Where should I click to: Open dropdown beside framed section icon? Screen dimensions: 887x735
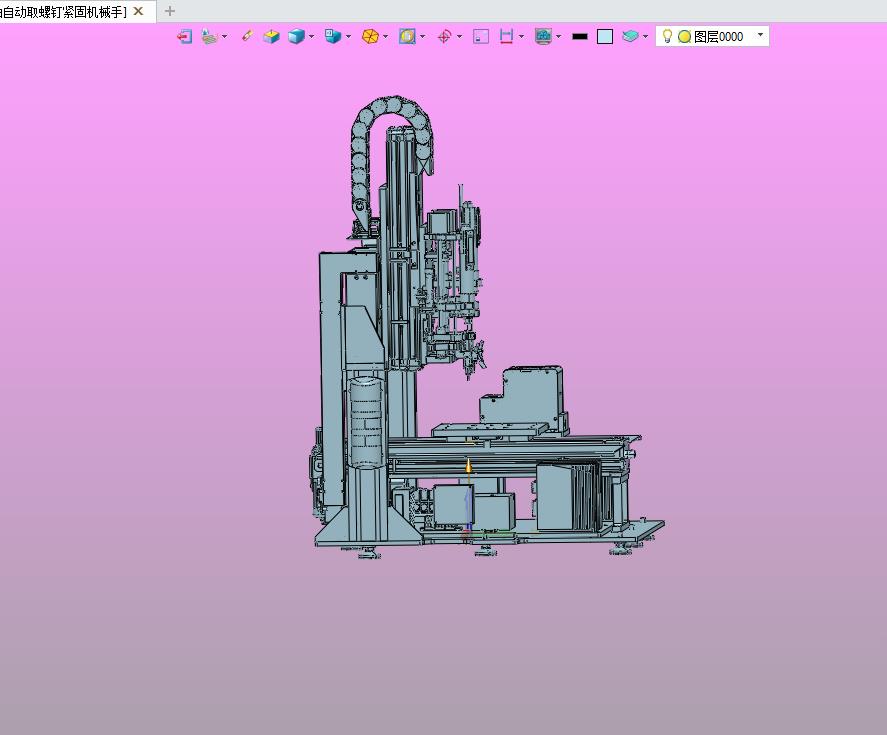click(423, 37)
